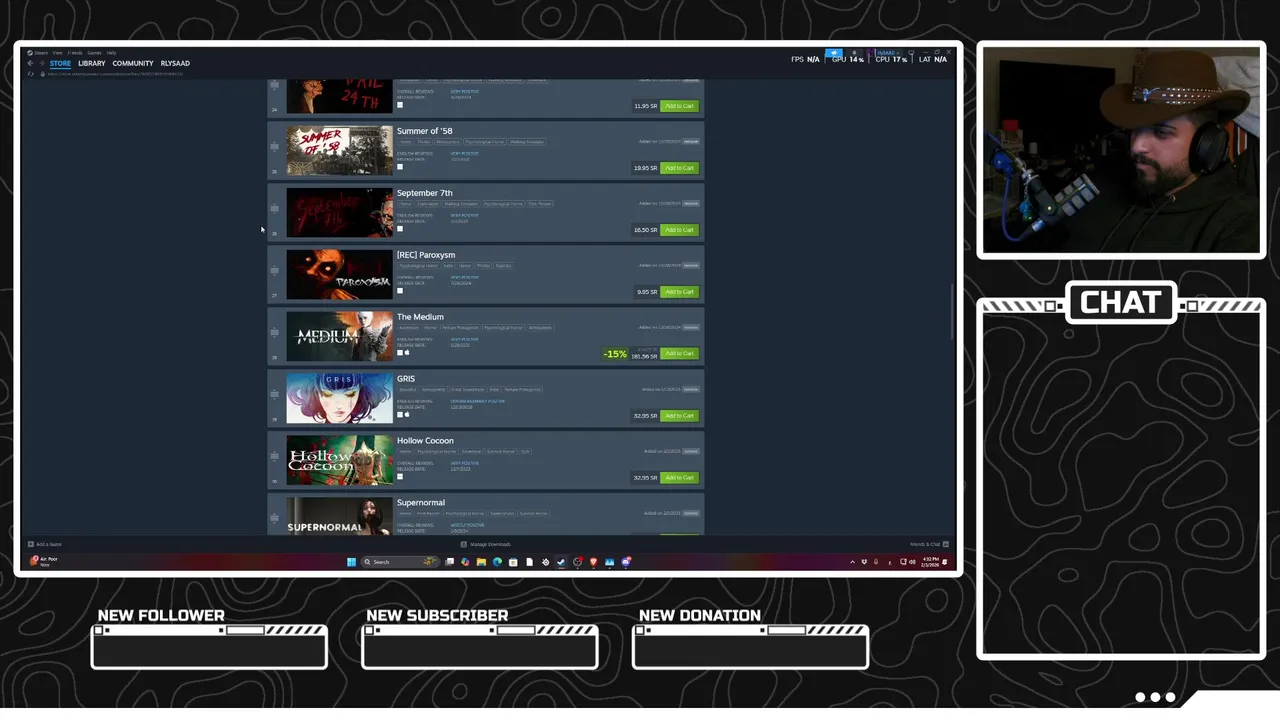1280x720 pixels.
Task: Open the COMMUNITY tab in Steam
Action: (x=133, y=63)
